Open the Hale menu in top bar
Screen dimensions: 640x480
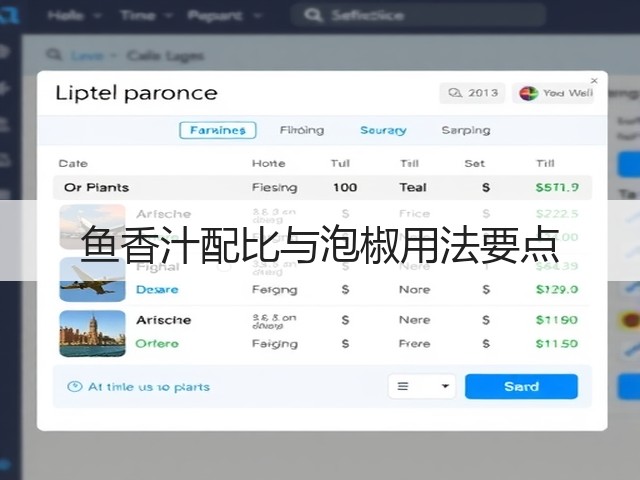[74, 16]
